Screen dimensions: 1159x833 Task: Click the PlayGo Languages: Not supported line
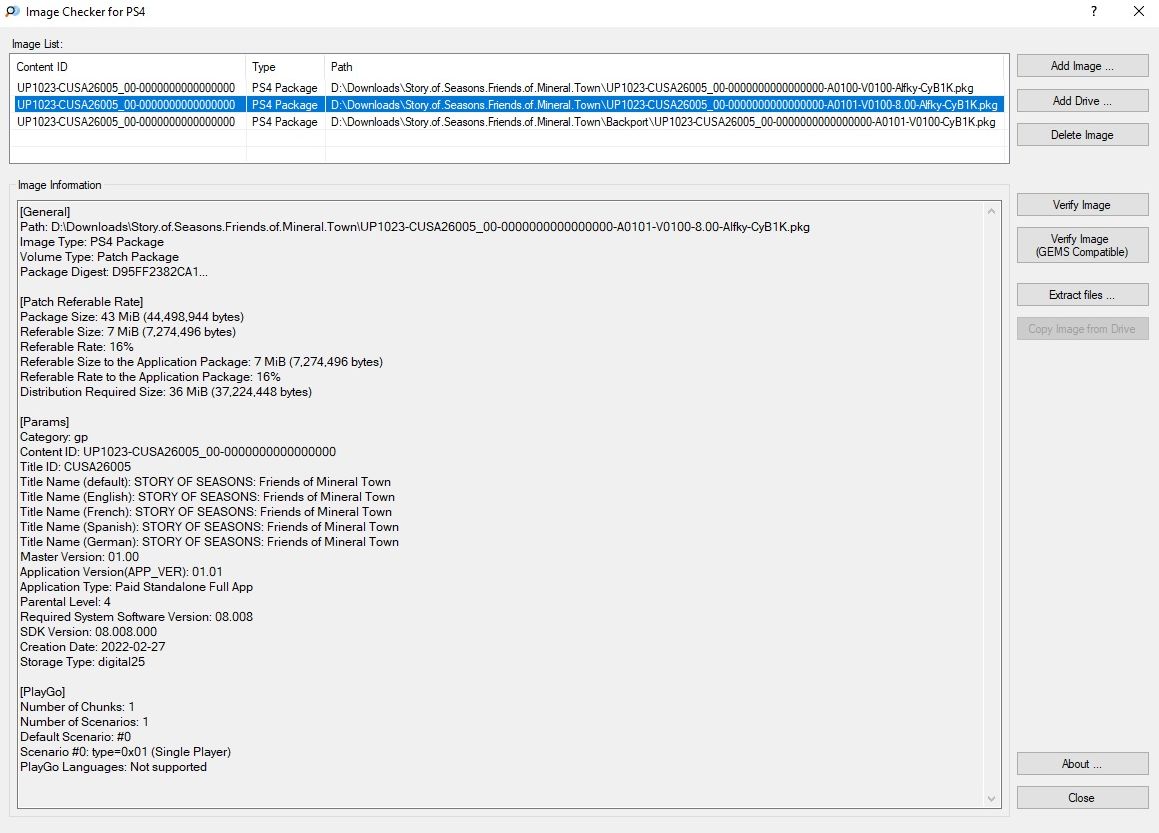[113, 766]
